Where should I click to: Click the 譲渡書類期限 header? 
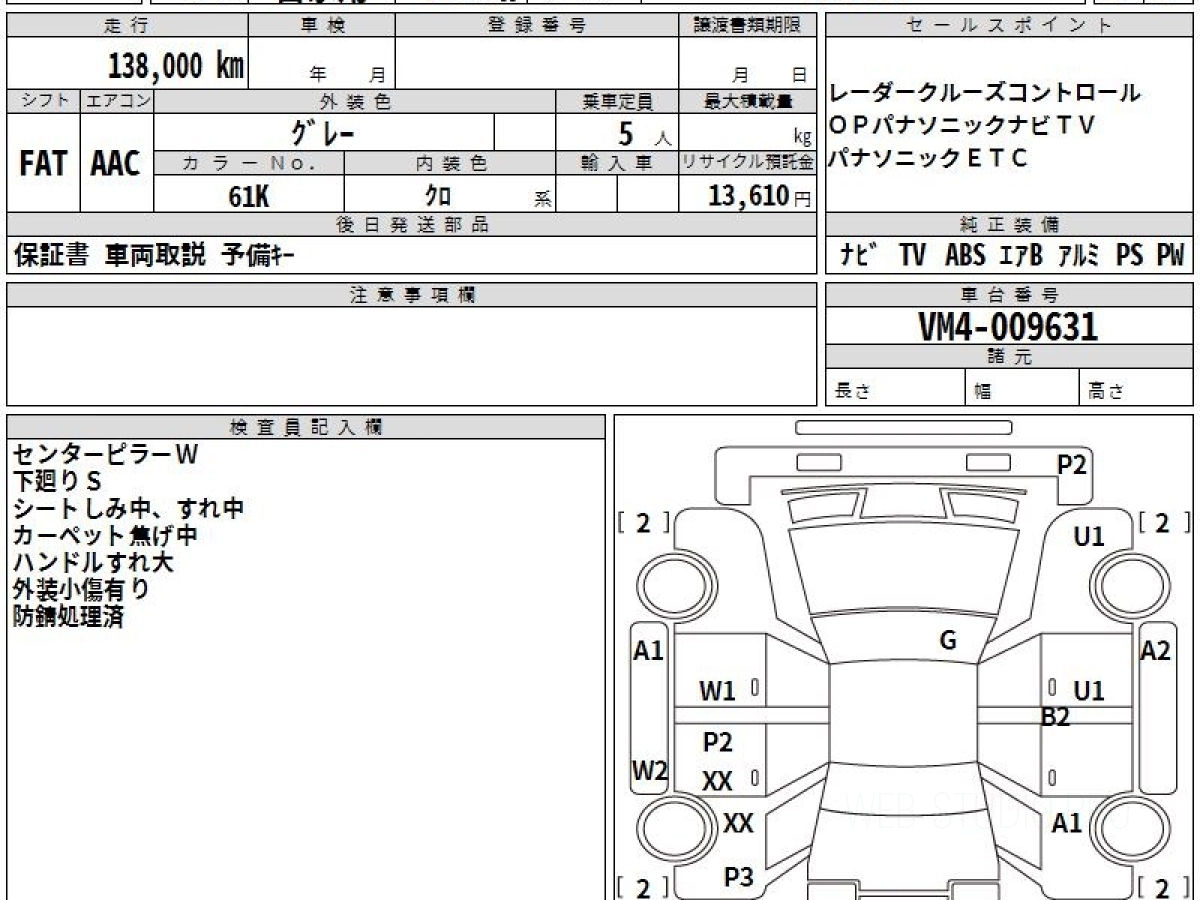click(747, 26)
